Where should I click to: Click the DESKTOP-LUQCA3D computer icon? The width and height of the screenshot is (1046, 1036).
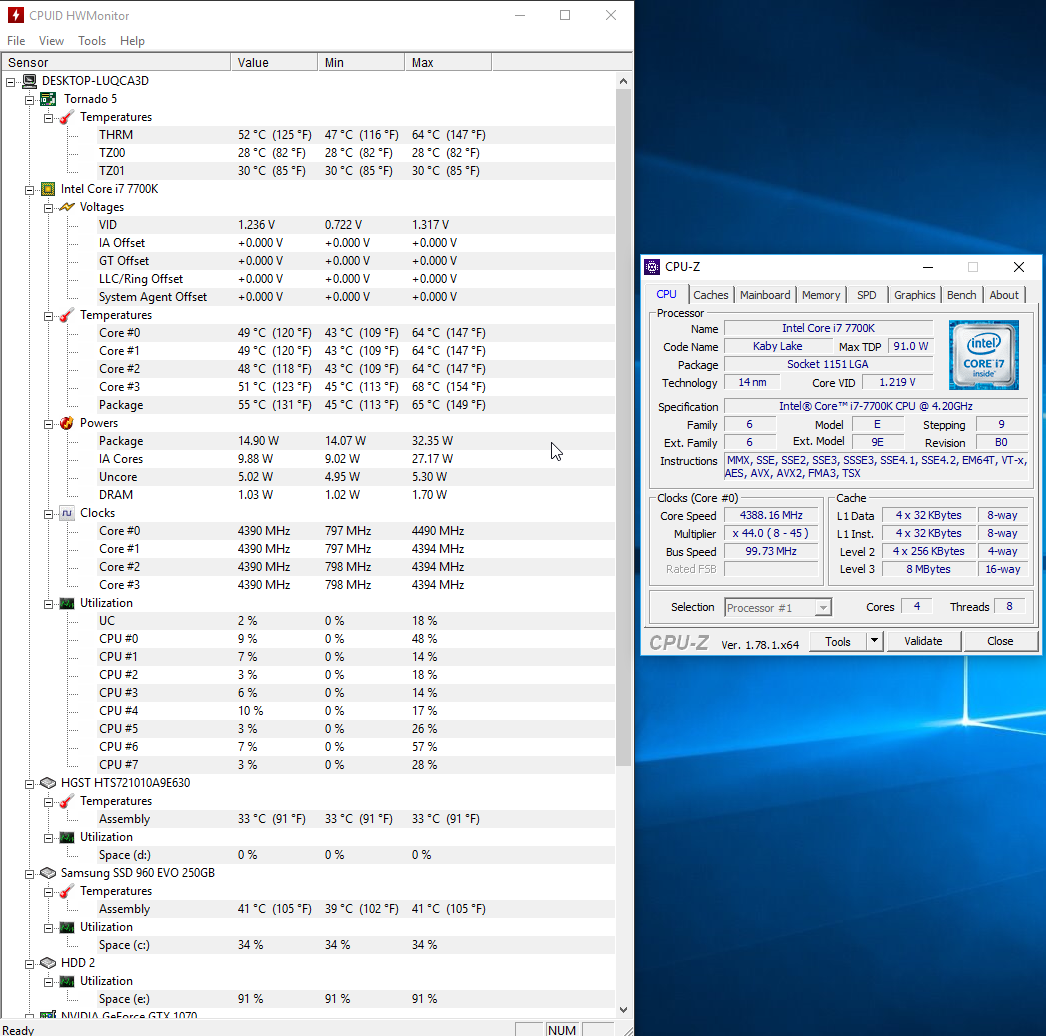point(29,81)
